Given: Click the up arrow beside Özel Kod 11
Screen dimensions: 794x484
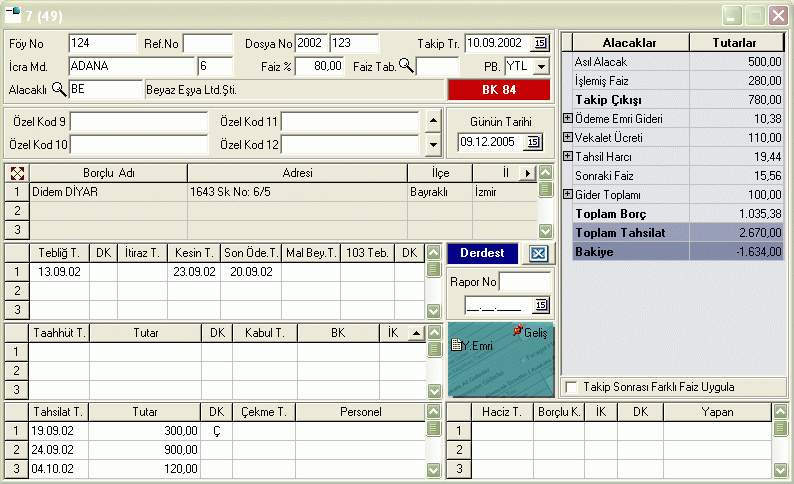Looking at the screenshot, I should (x=433, y=121).
